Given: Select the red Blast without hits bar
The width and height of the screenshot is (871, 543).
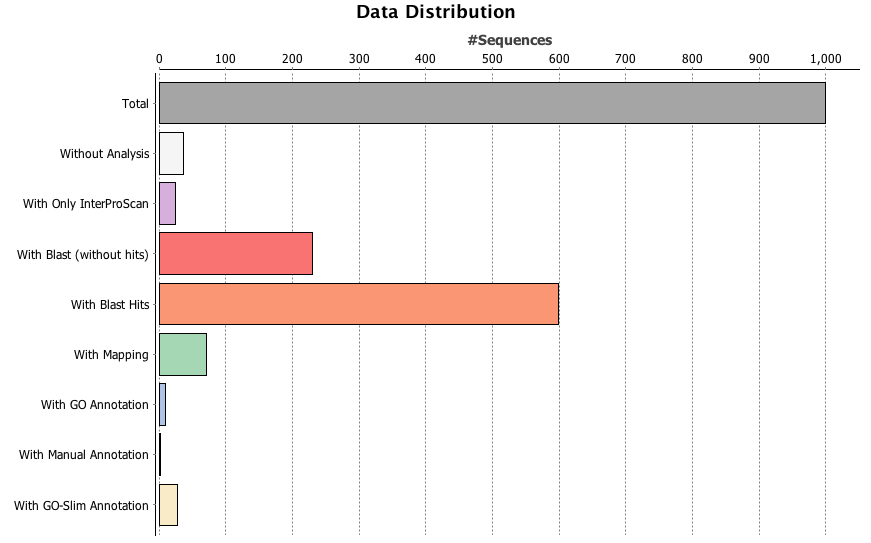Looking at the screenshot, I should pos(235,254).
